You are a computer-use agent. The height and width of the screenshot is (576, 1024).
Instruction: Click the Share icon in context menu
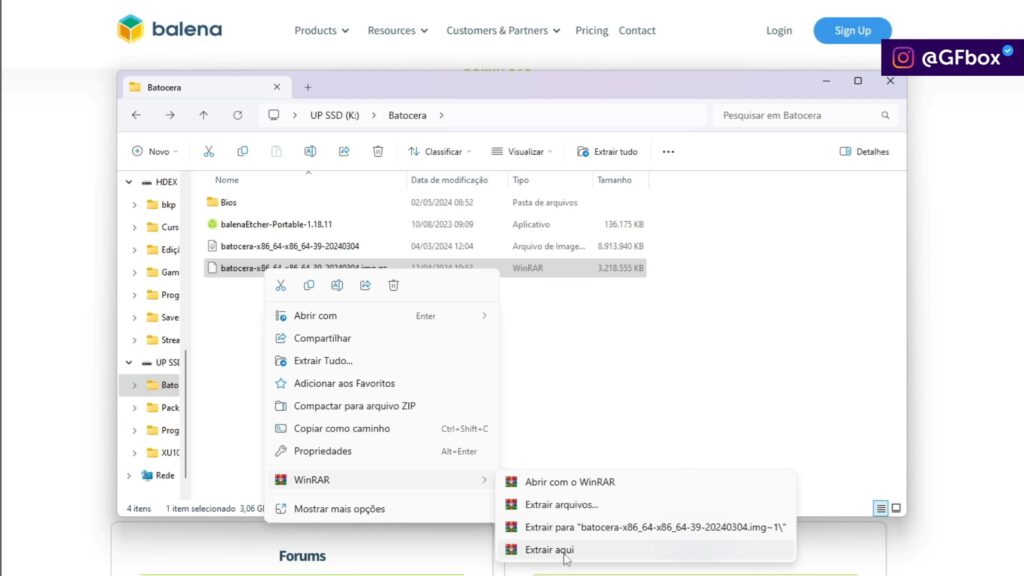[365, 285]
